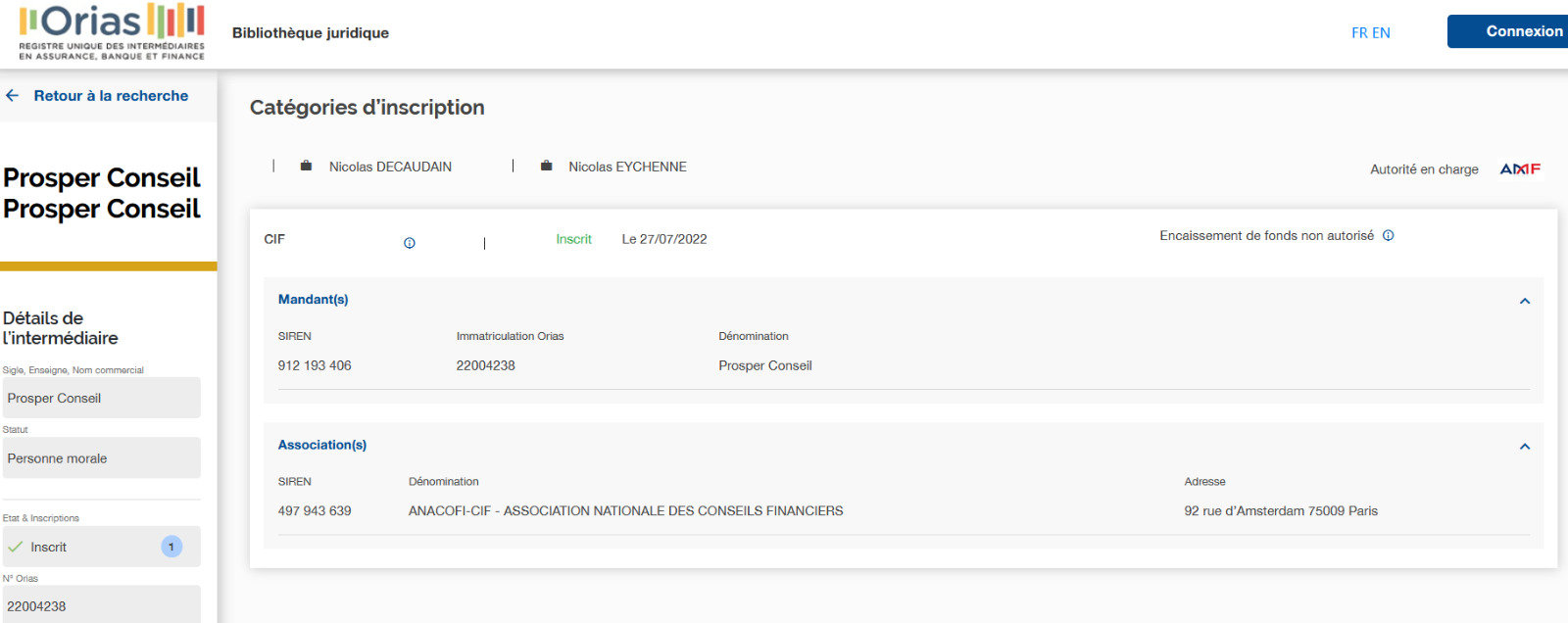
Task: Click info icon beside Encaissement de fonds
Action: (1388, 236)
